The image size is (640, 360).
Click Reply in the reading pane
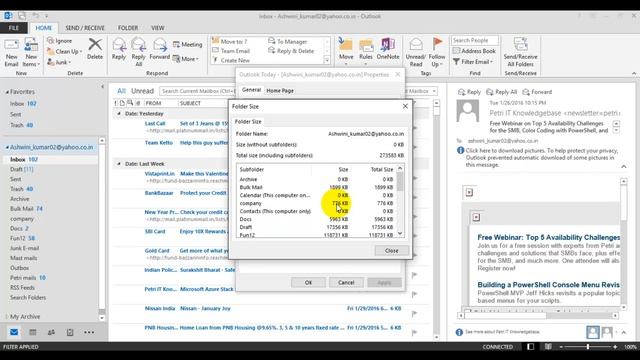469,92
